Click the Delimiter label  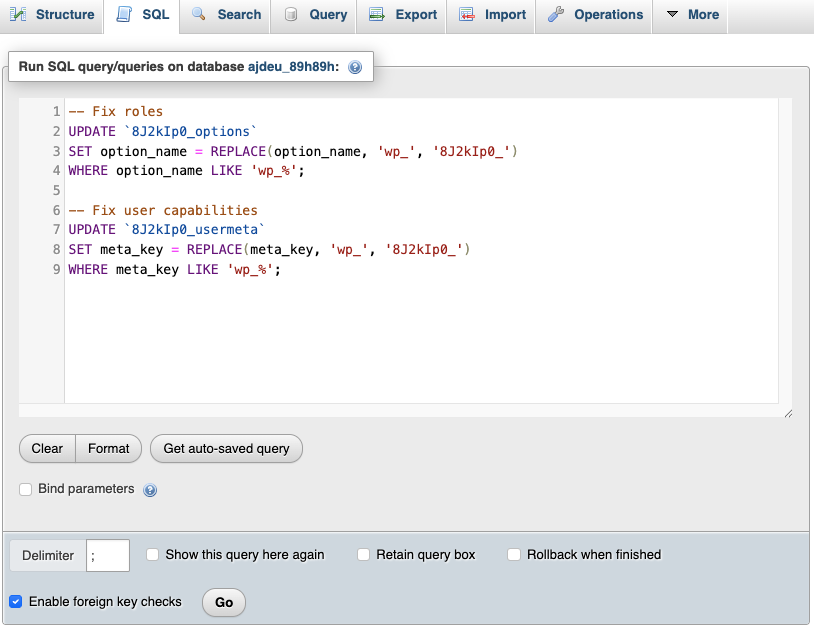click(48, 556)
